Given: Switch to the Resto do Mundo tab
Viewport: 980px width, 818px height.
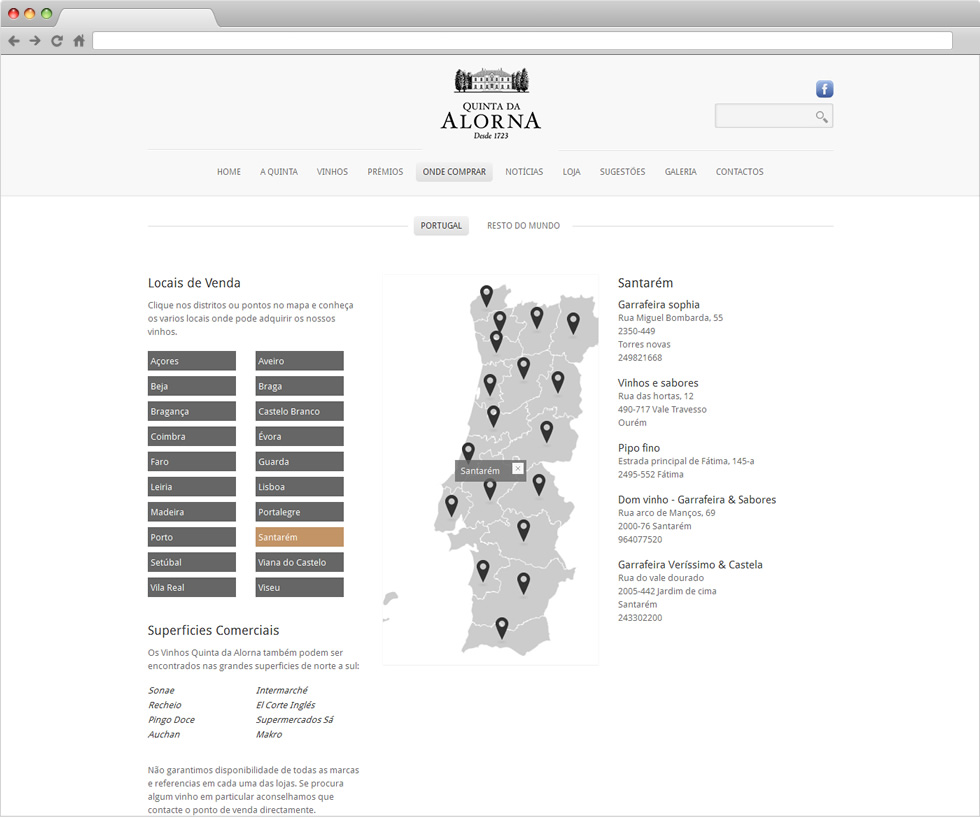Looking at the screenshot, I should (523, 226).
